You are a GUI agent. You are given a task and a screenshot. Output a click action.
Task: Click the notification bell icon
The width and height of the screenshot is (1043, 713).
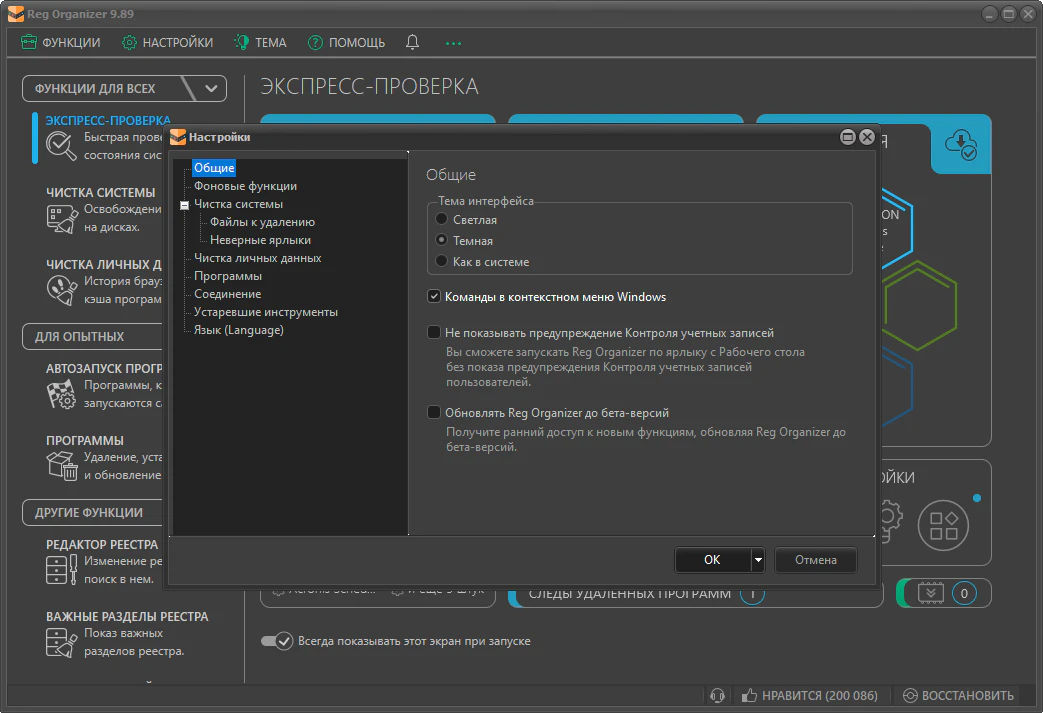(412, 43)
